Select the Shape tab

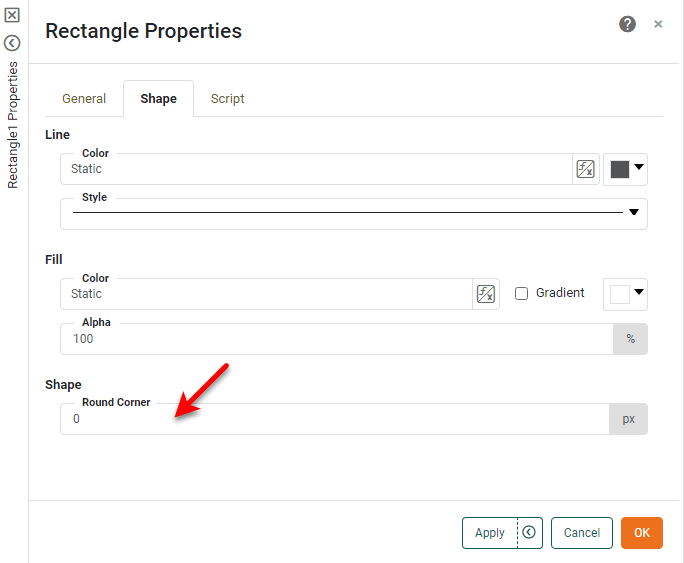(158, 99)
